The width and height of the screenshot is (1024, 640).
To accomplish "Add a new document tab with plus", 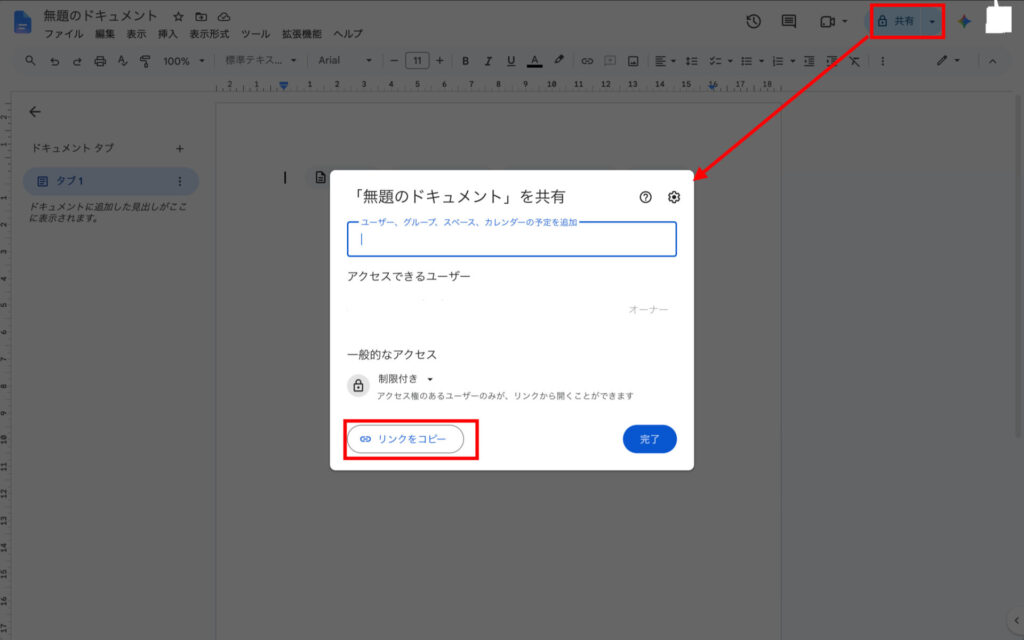I will (180, 148).
